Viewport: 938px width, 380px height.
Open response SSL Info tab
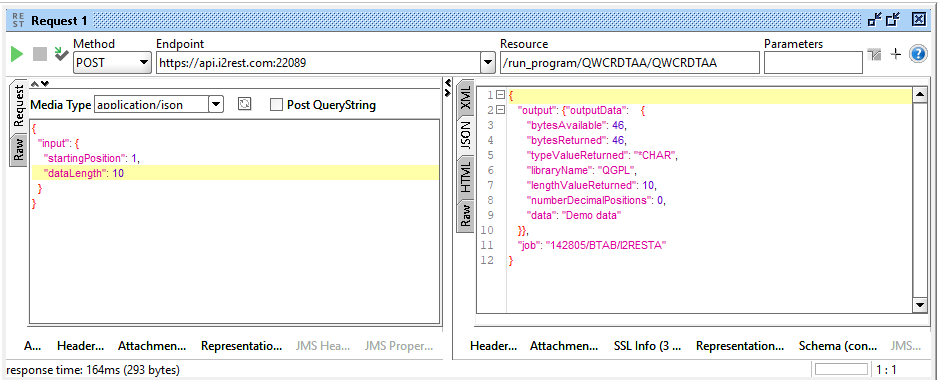648,346
